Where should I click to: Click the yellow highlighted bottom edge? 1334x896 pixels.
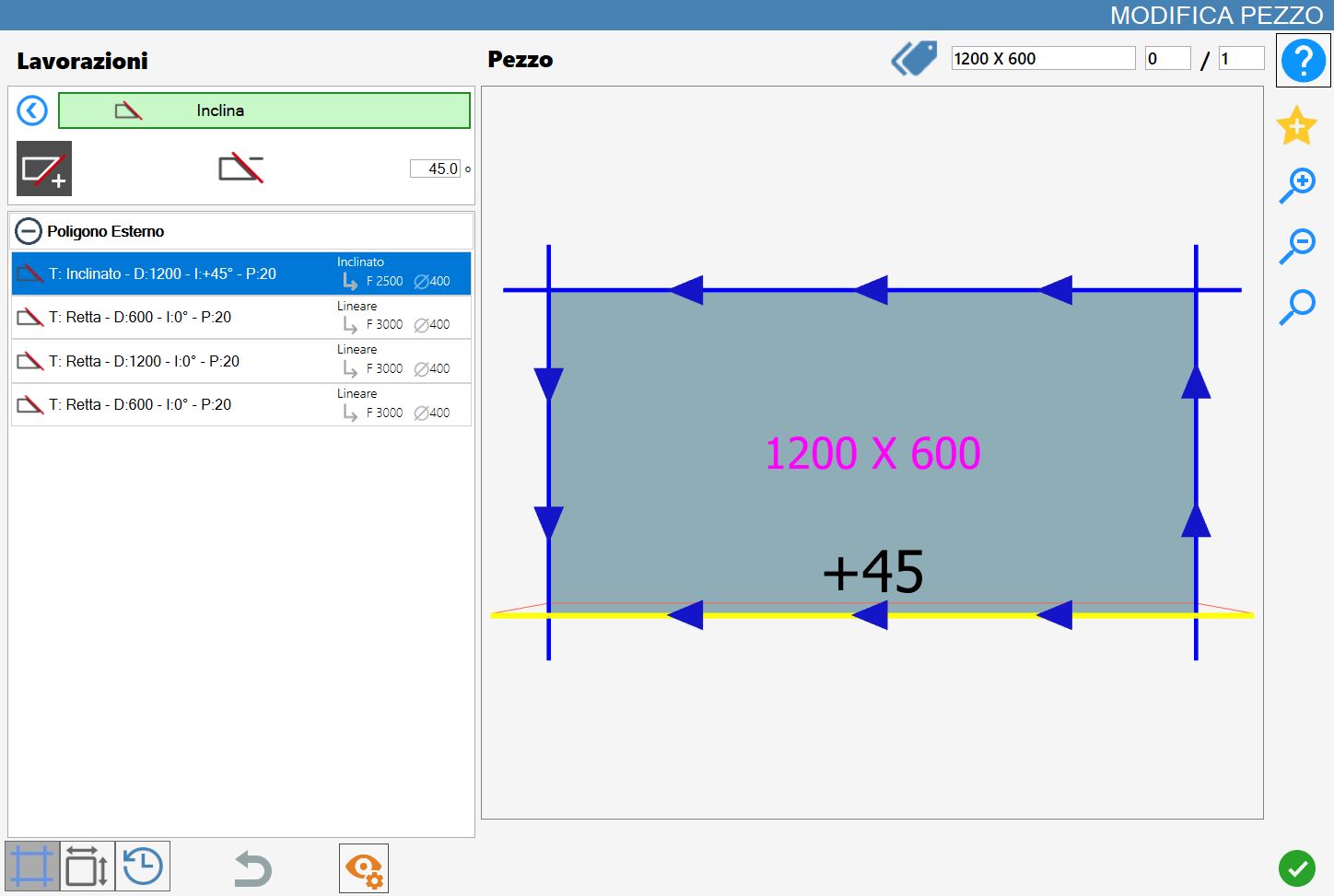[872, 615]
